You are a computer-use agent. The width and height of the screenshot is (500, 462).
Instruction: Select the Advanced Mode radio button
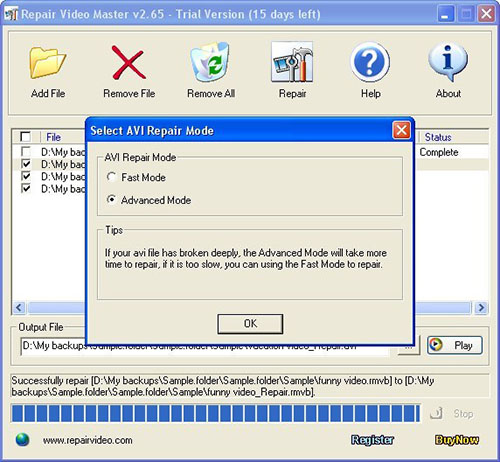pos(111,200)
